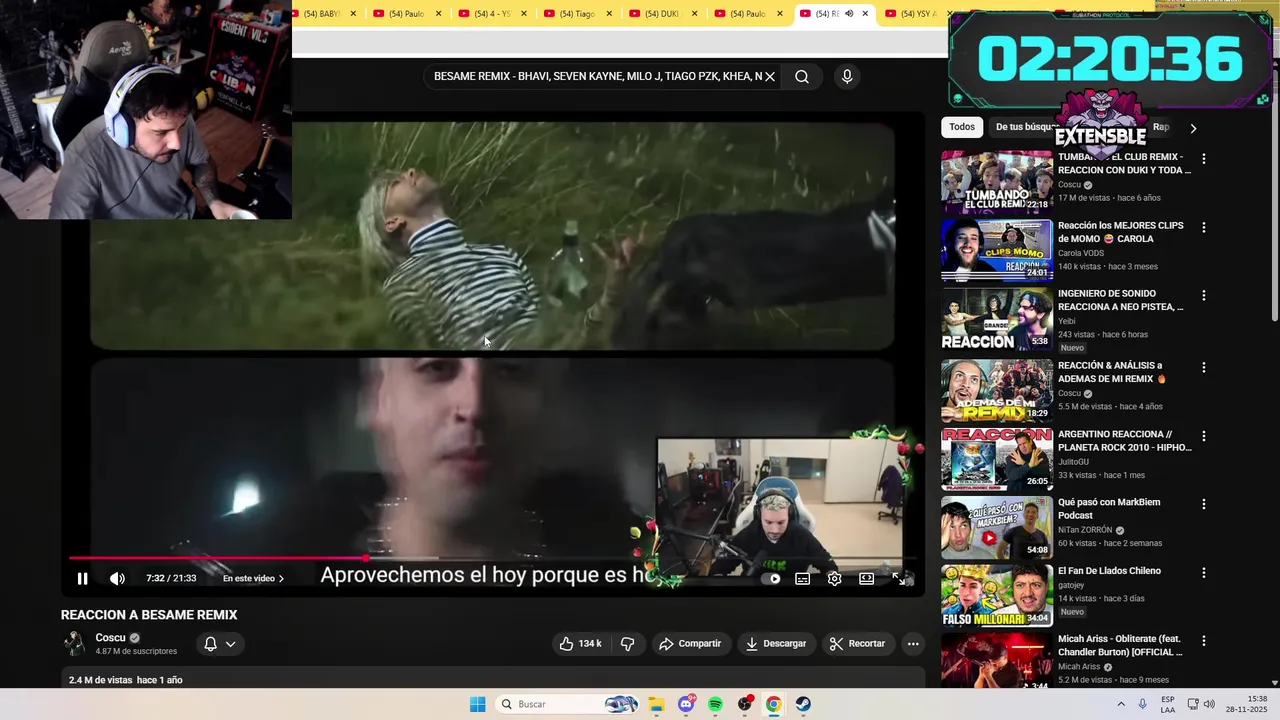1280x720 pixels.
Task: Open Spotify from the taskbar
Action: tap(715, 704)
